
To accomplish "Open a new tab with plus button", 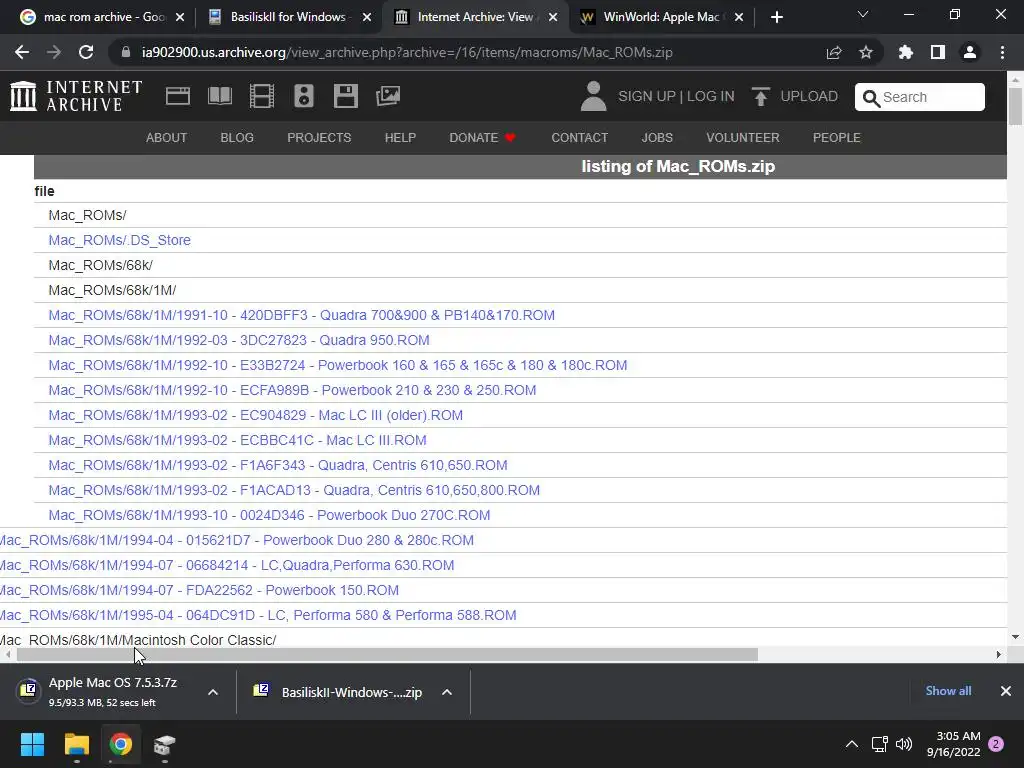I will coord(776,17).
